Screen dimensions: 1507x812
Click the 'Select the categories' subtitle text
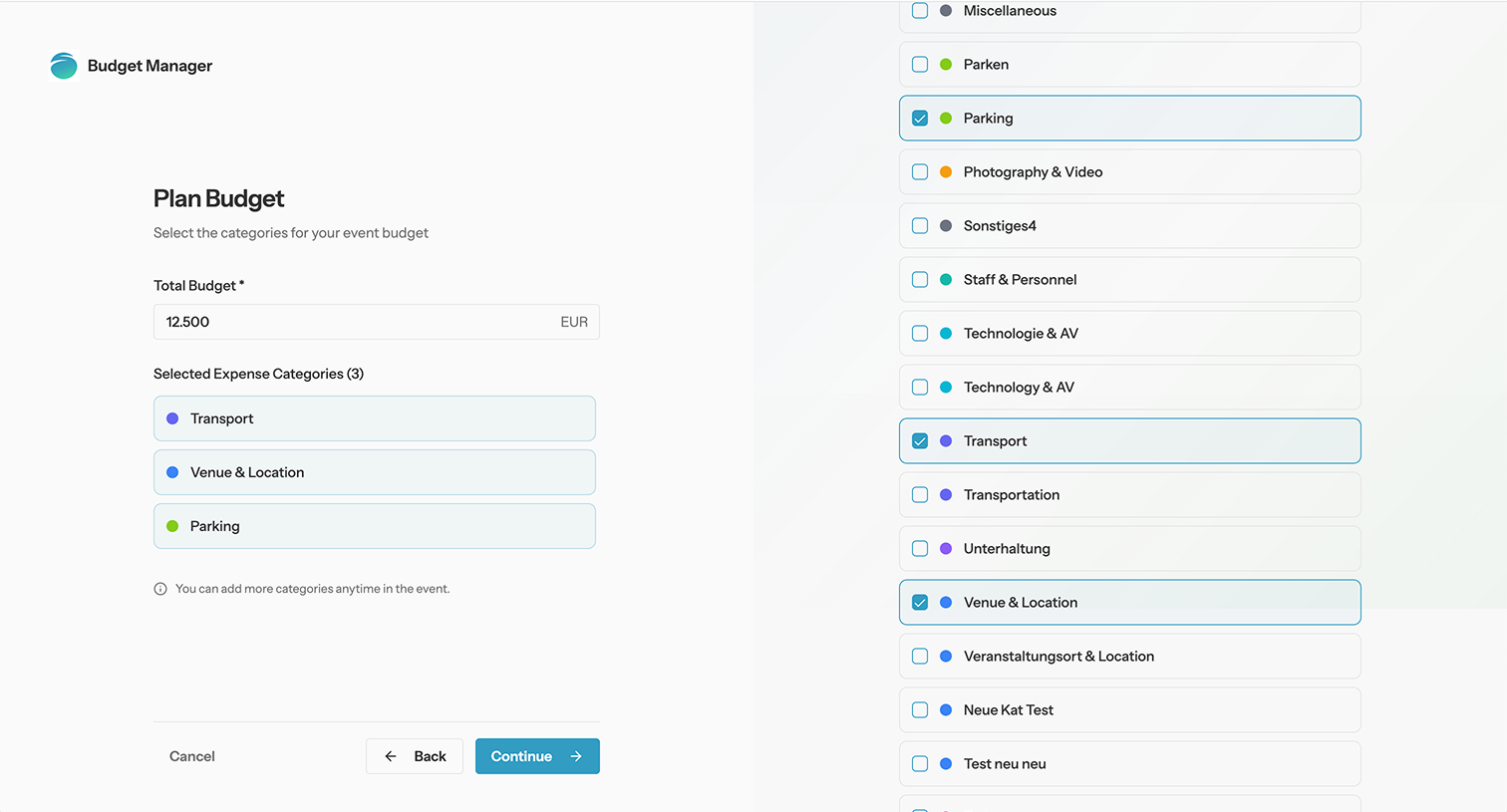(291, 233)
